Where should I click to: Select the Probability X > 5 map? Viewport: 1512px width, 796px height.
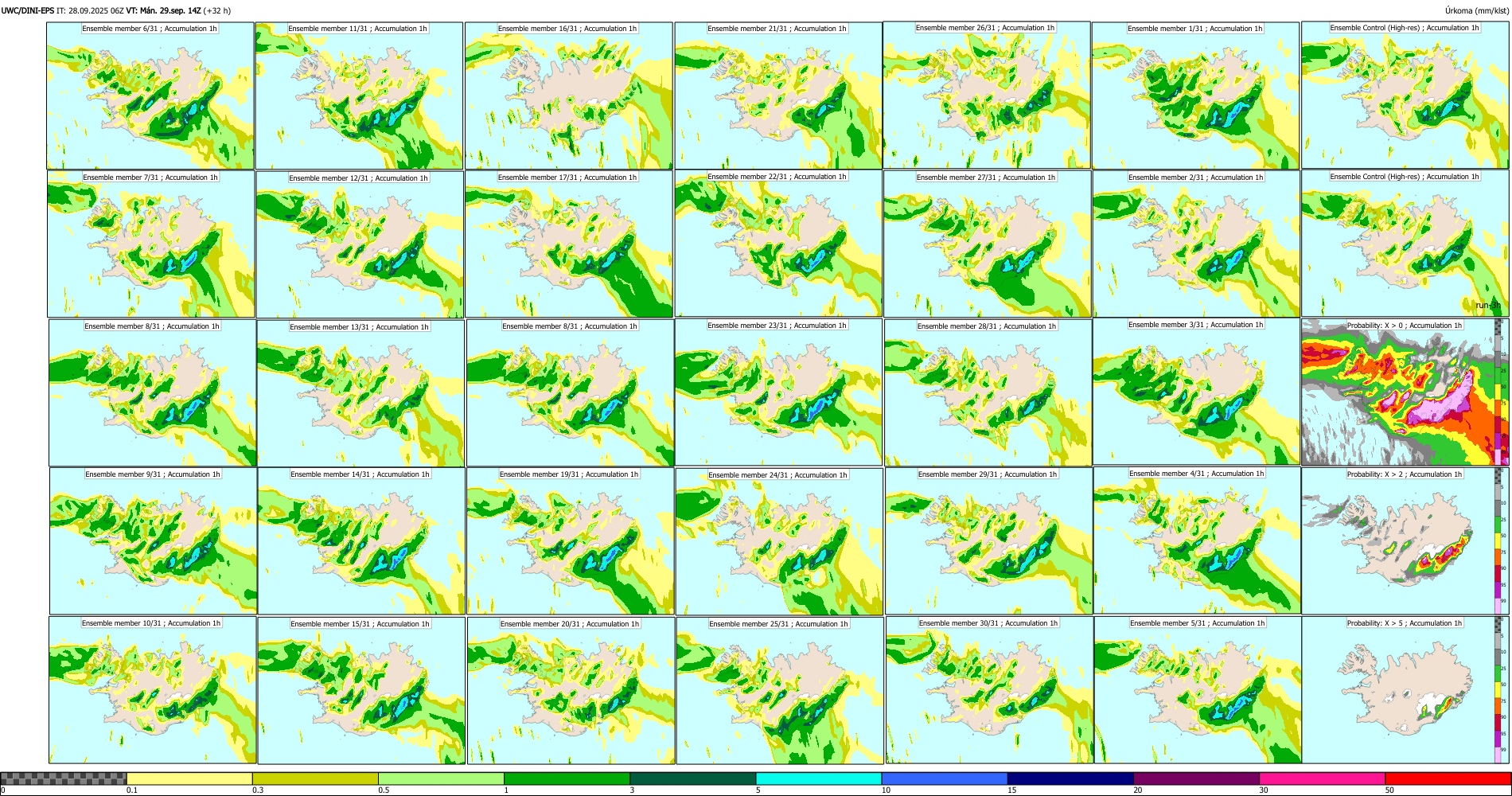1405,690
